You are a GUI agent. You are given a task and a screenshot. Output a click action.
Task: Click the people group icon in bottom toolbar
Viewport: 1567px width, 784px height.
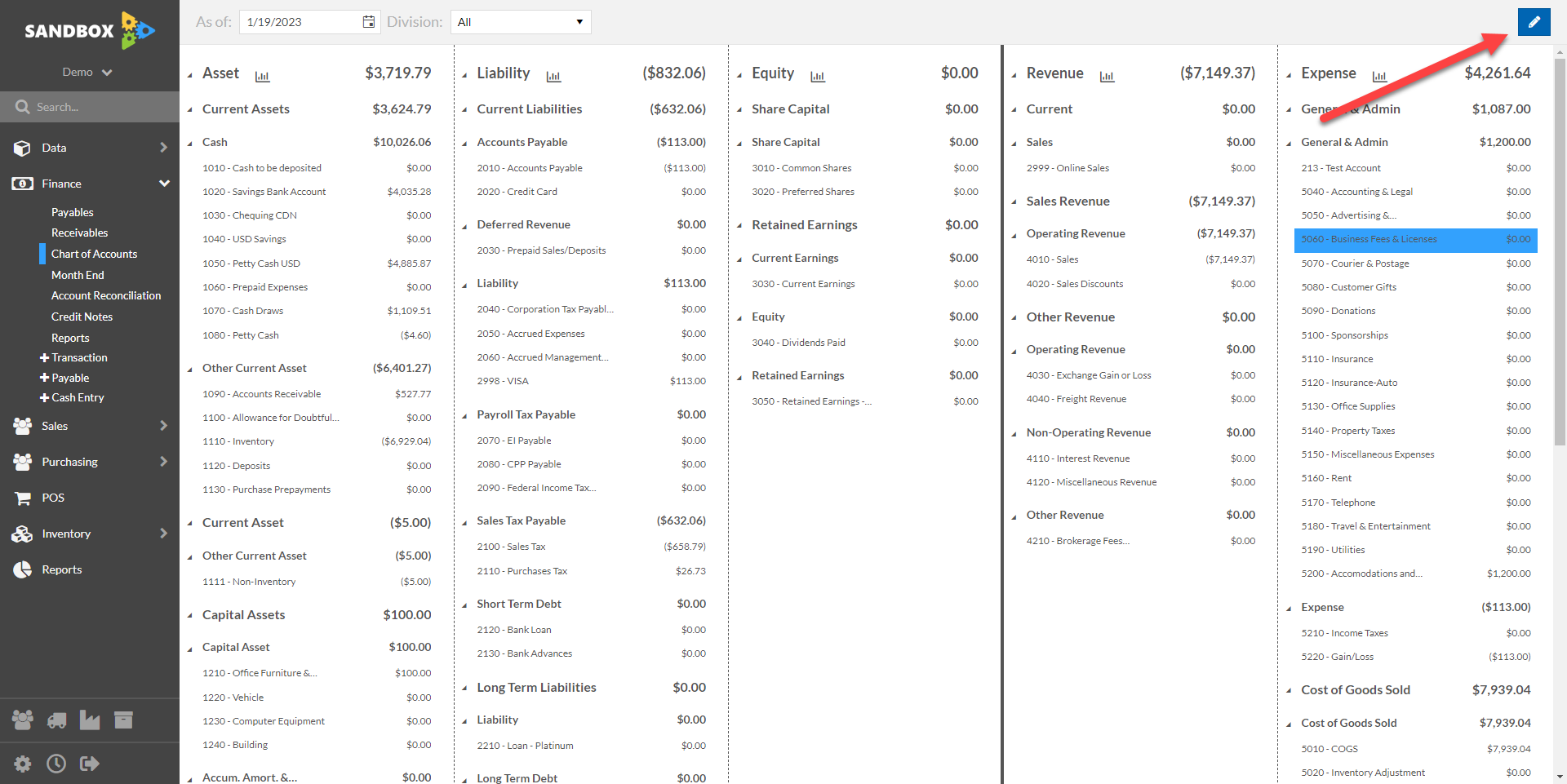pyautogui.click(x=23, y=720)
